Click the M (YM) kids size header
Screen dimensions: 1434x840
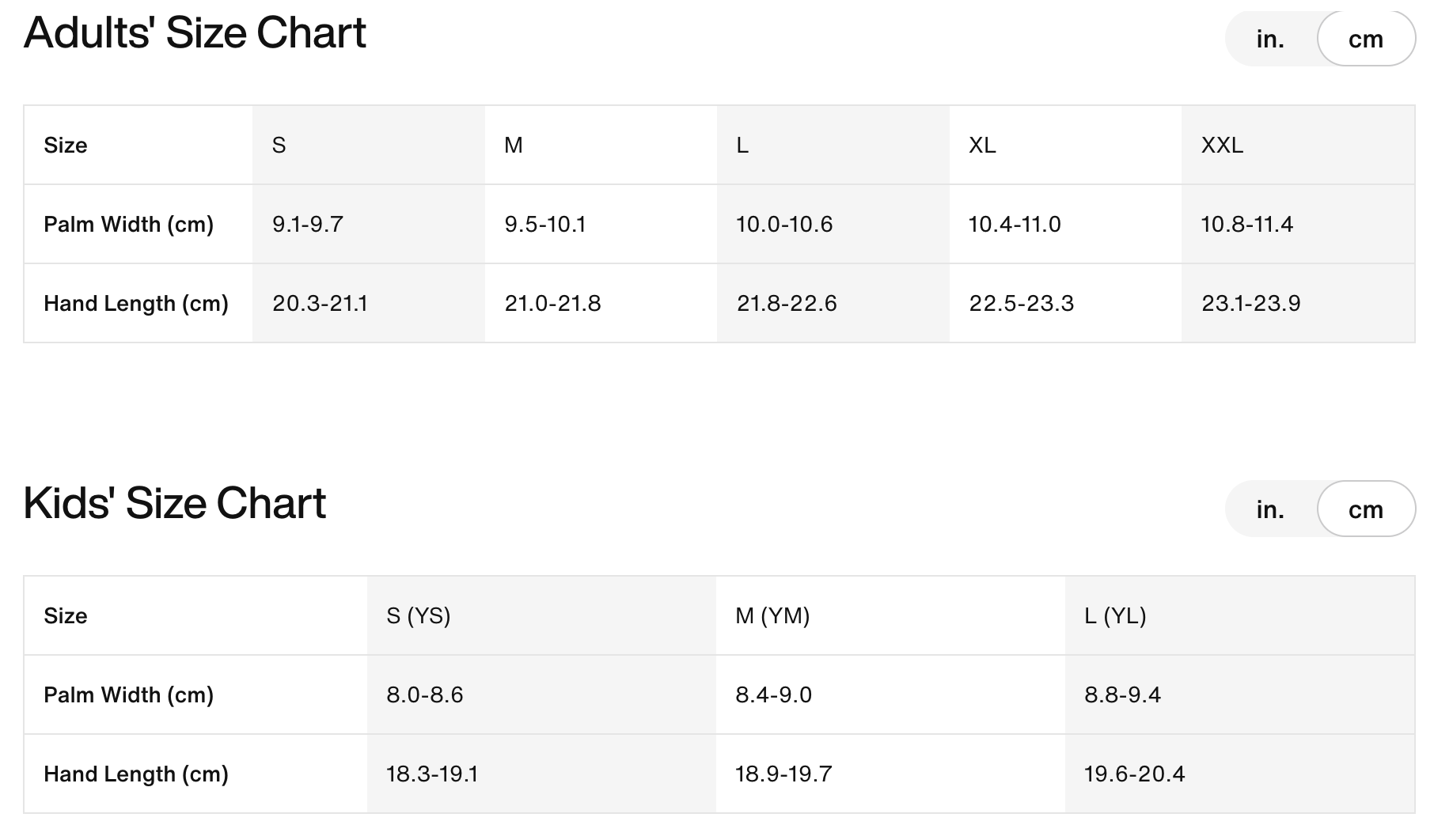point(772,615)
